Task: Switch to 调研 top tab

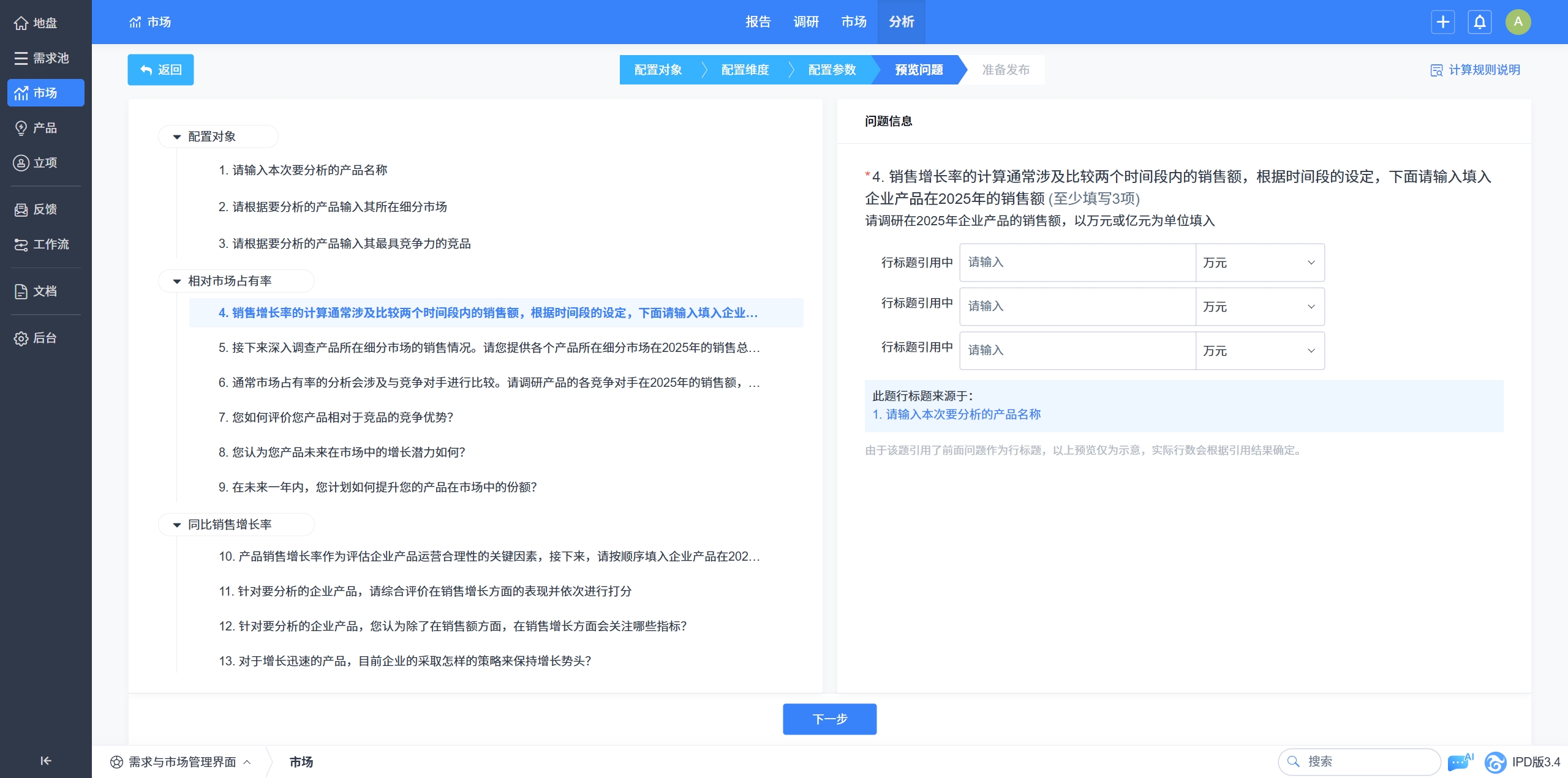Action: pos(805,22)
